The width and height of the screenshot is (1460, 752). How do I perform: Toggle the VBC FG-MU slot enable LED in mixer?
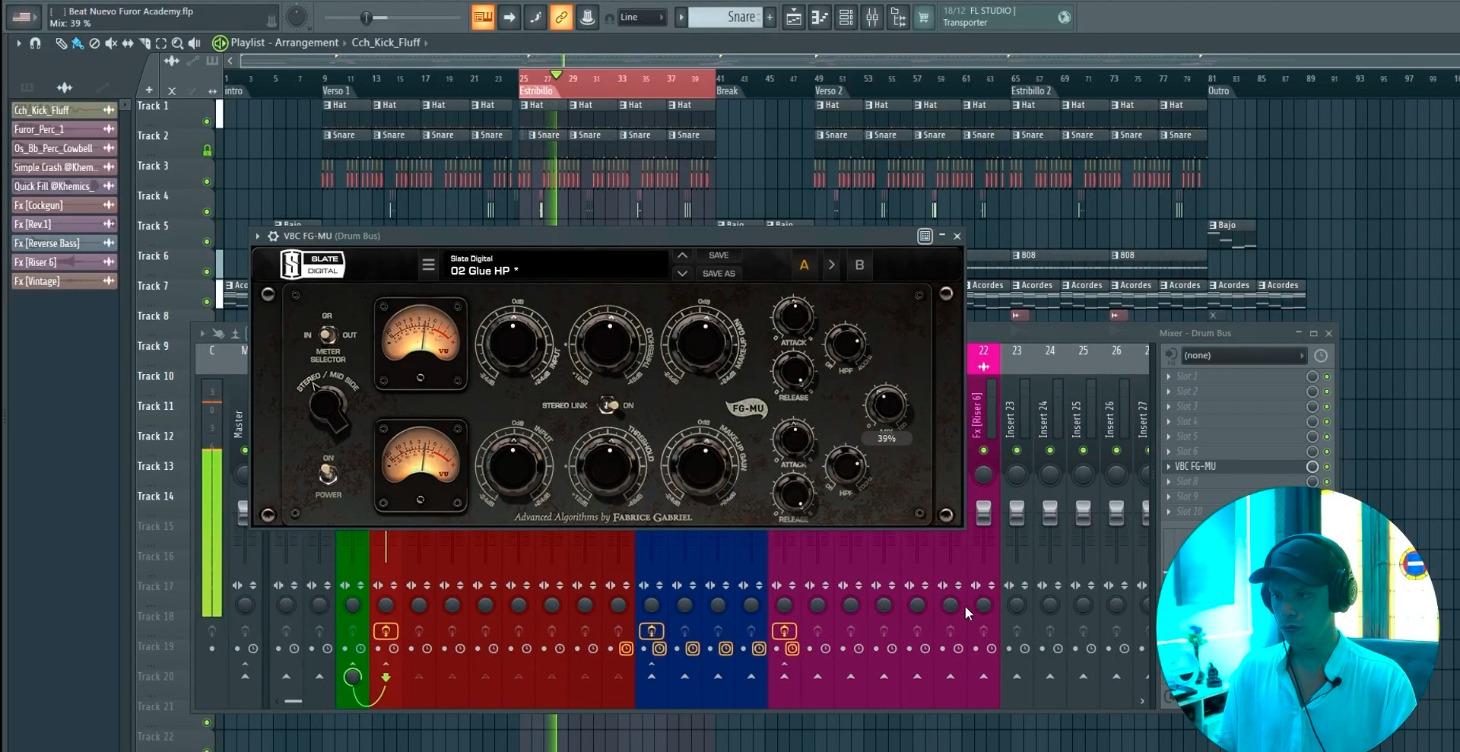point(1327,467)
